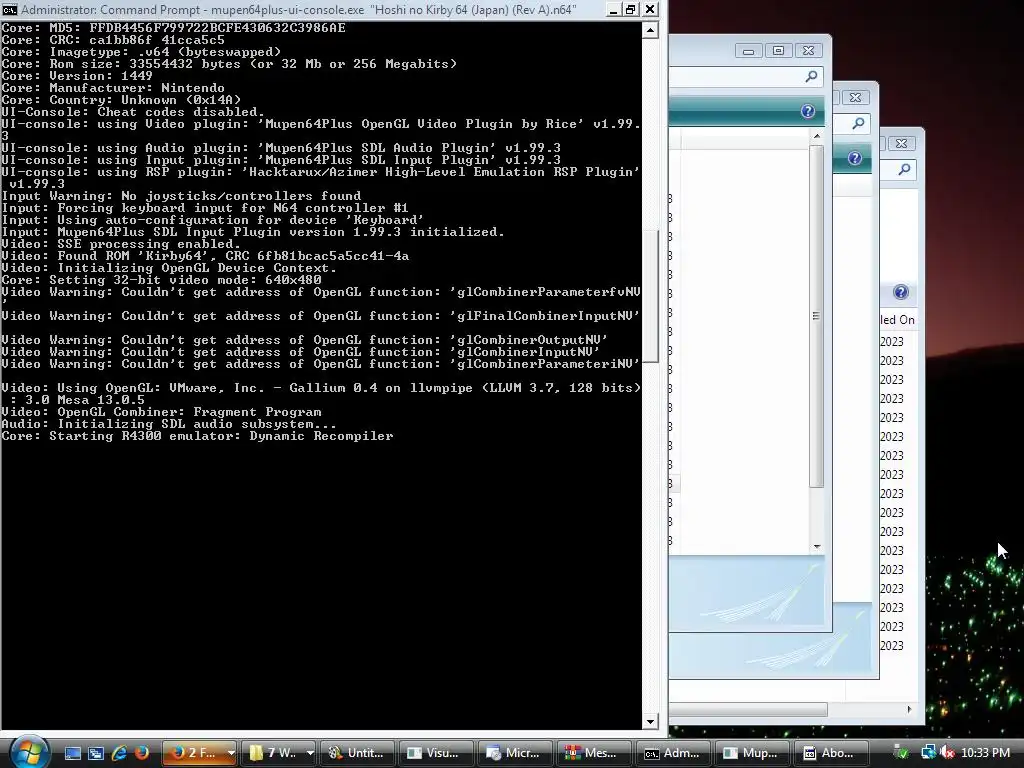Click 'Core: Starting R4300 emulator: Dynamic Recompiler' line
This screenshot has height=768, width=1024.
point(197,436)
